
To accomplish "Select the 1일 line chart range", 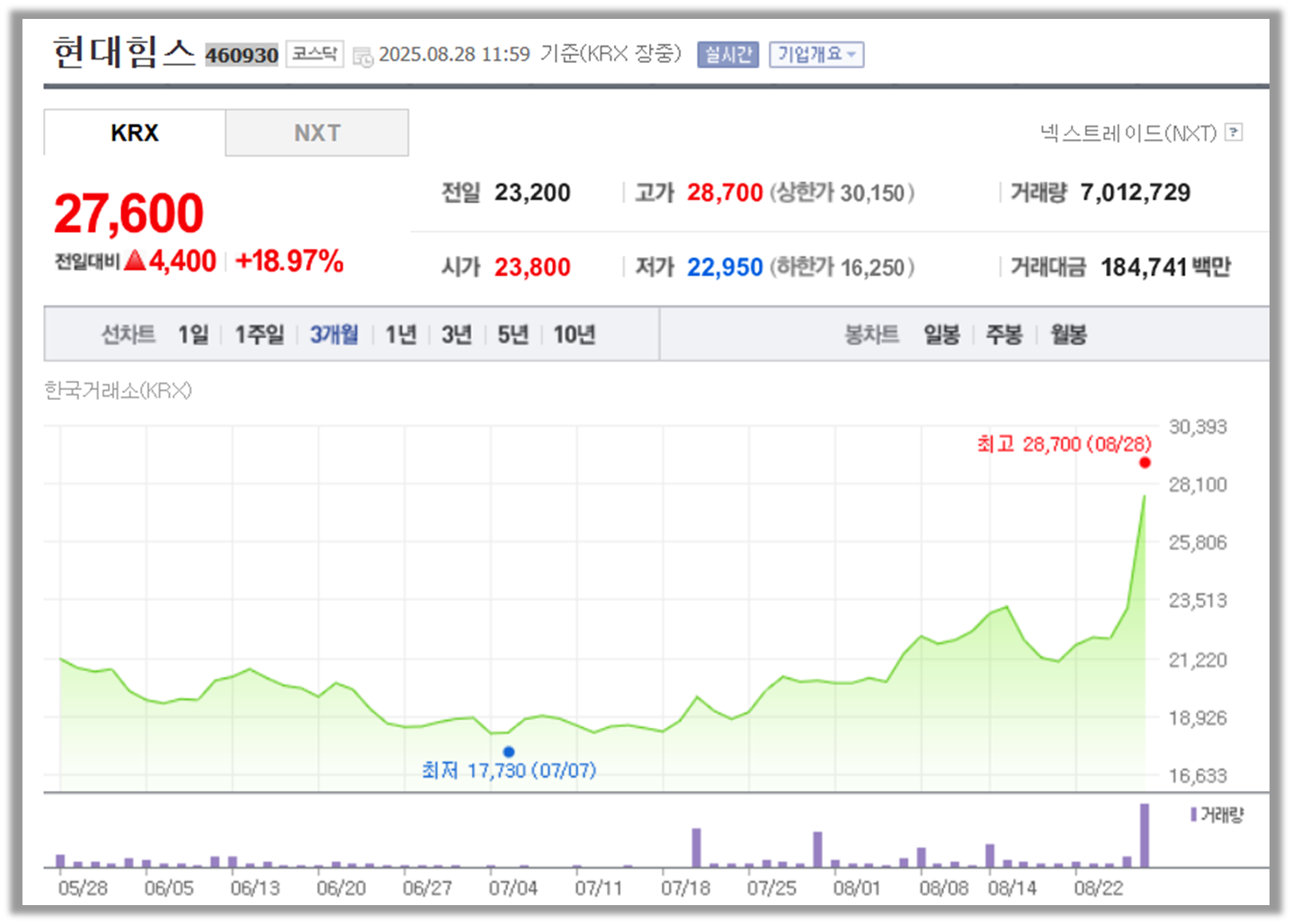I will (192, 334).
